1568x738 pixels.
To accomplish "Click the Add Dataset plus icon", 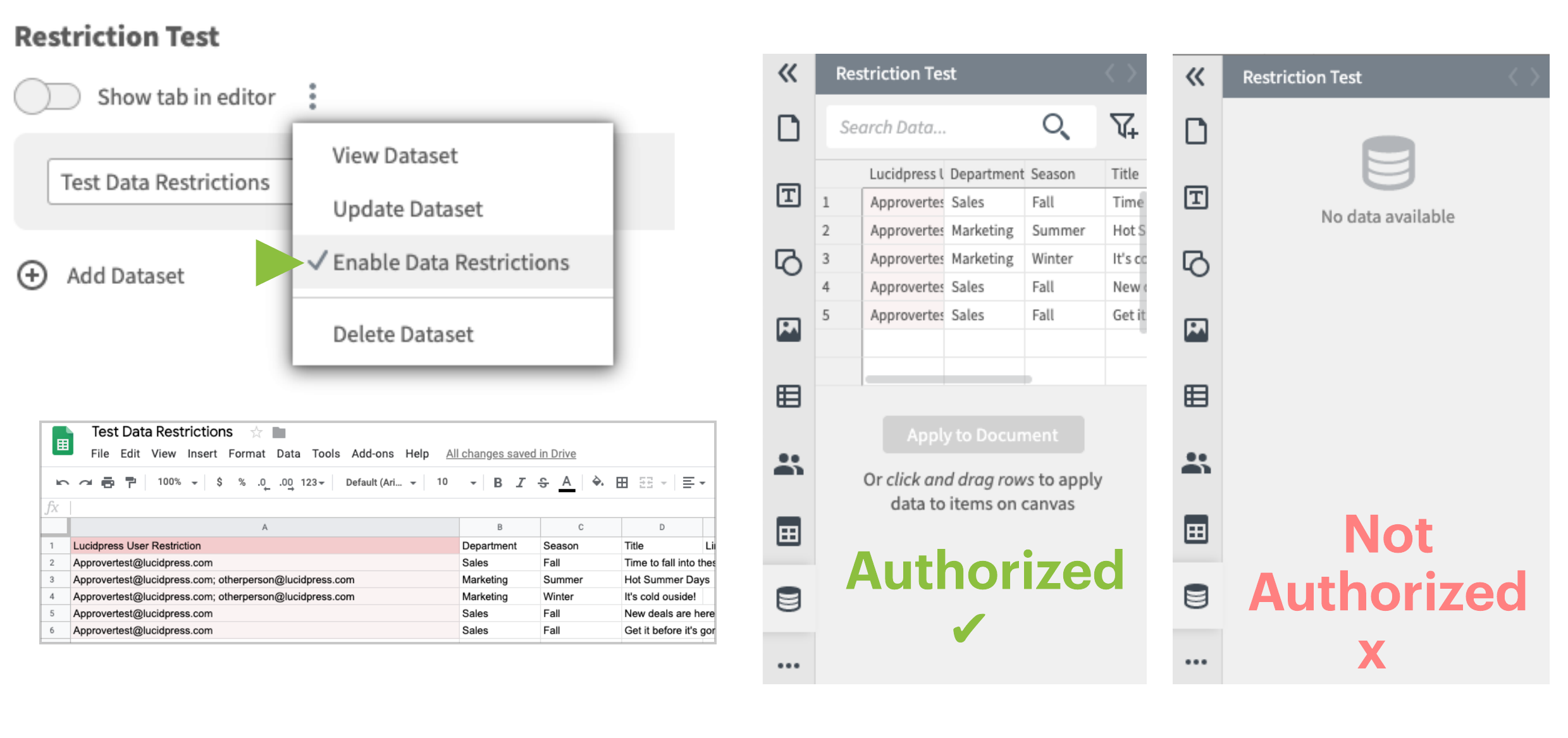I will click(x=32, y=276).
